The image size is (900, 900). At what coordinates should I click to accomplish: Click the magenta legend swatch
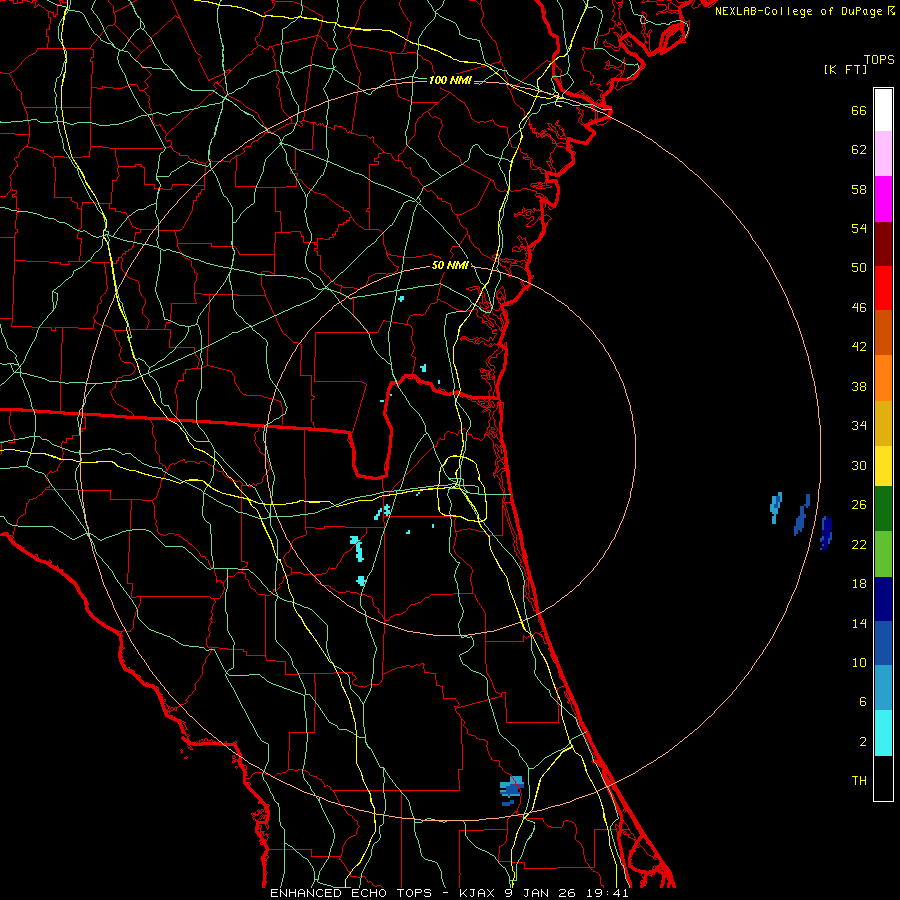(883, 199)
